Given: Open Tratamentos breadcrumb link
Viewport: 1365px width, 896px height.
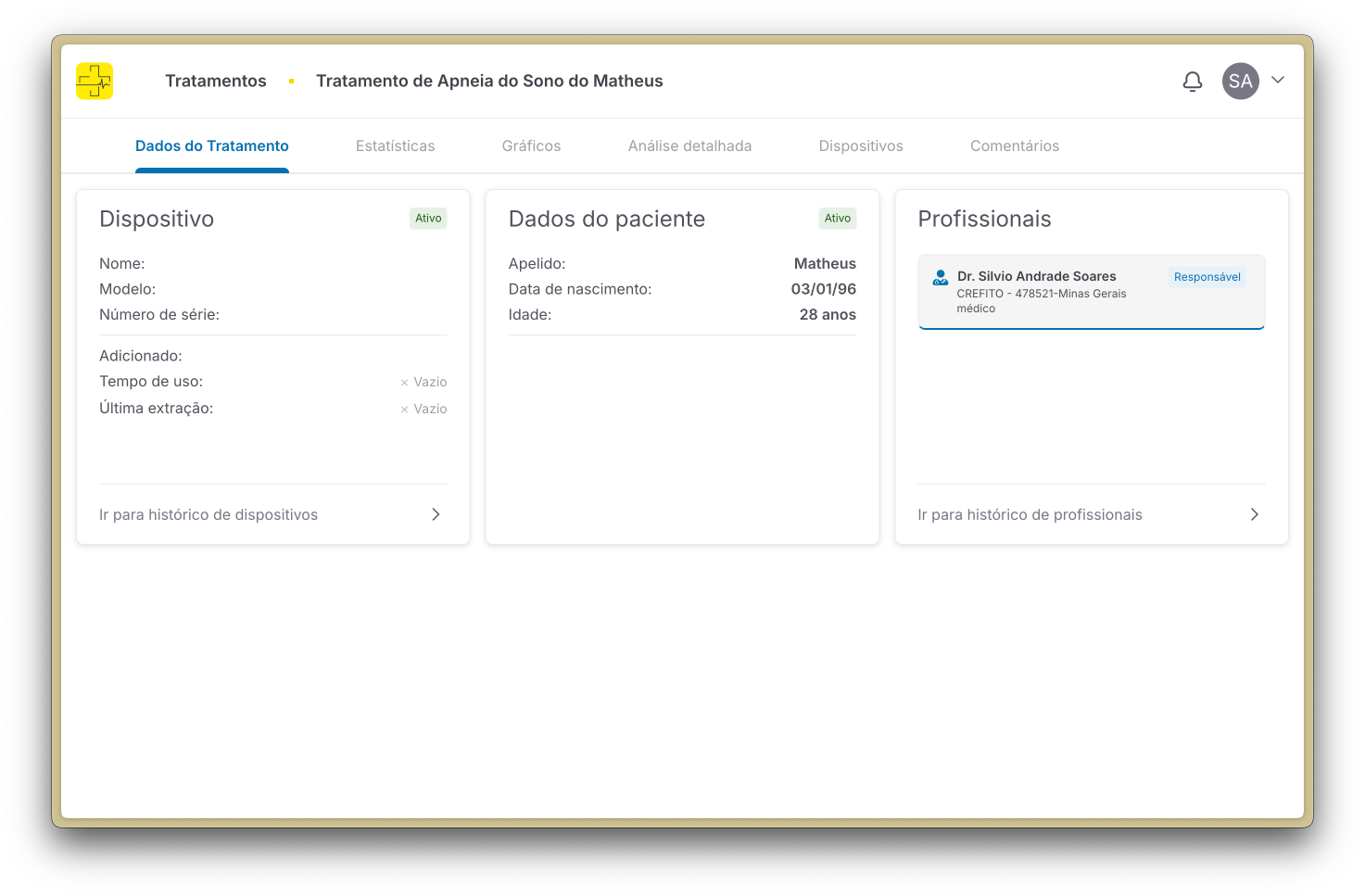Looking at the screenshot, I should tap(215, 82).
